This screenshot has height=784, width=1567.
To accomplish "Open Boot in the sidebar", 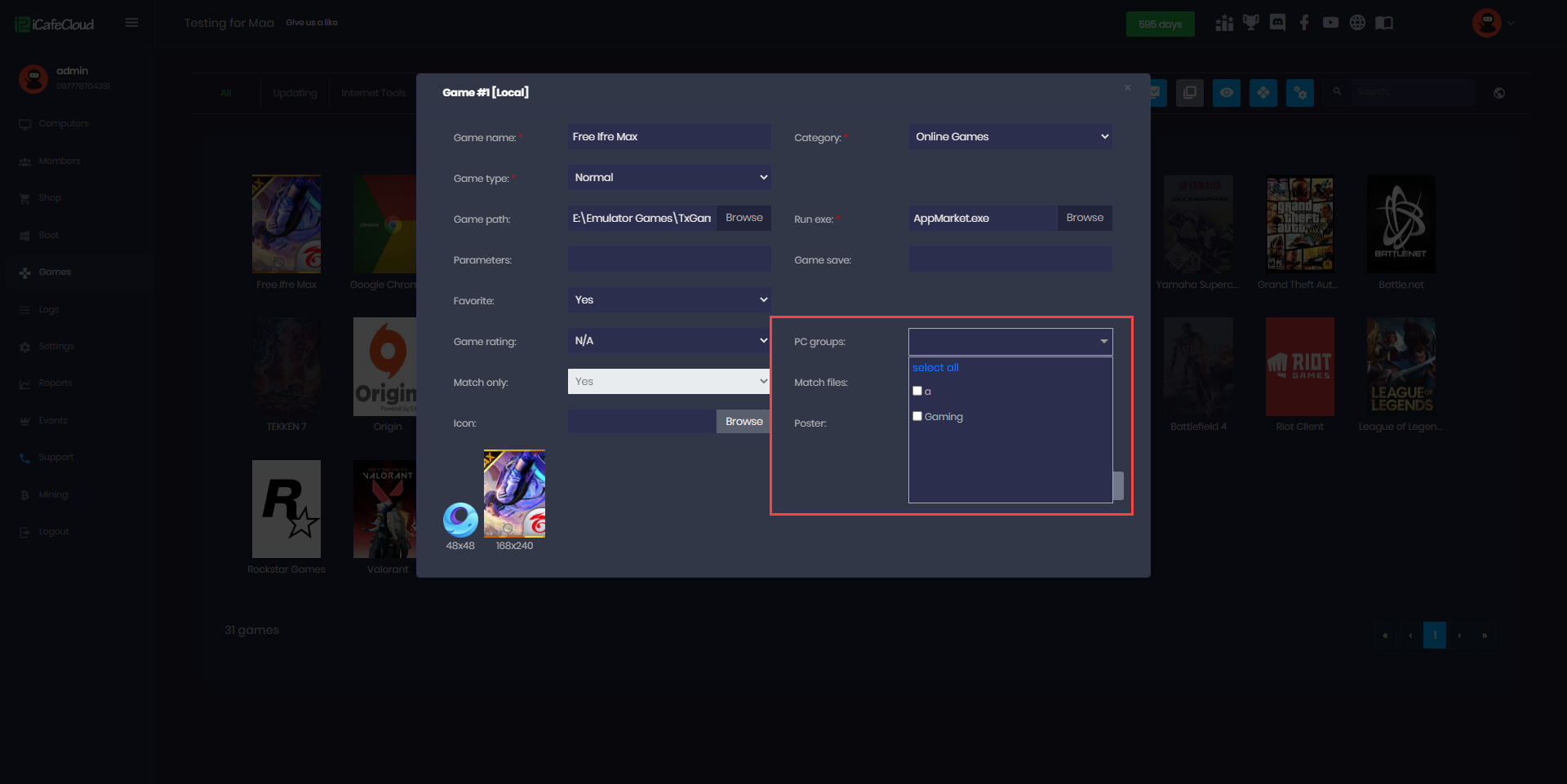I will 49,236.
